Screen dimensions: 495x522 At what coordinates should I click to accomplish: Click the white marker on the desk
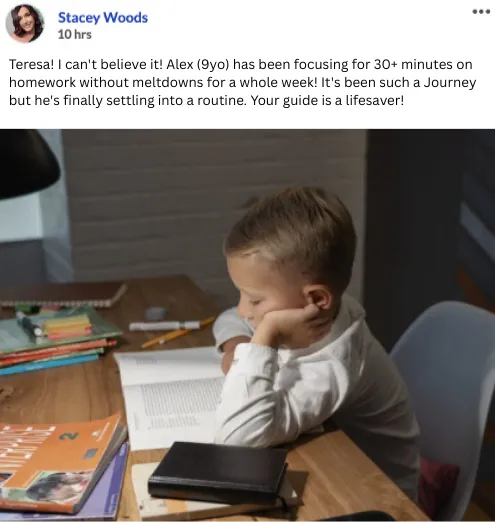pos(164,325)
